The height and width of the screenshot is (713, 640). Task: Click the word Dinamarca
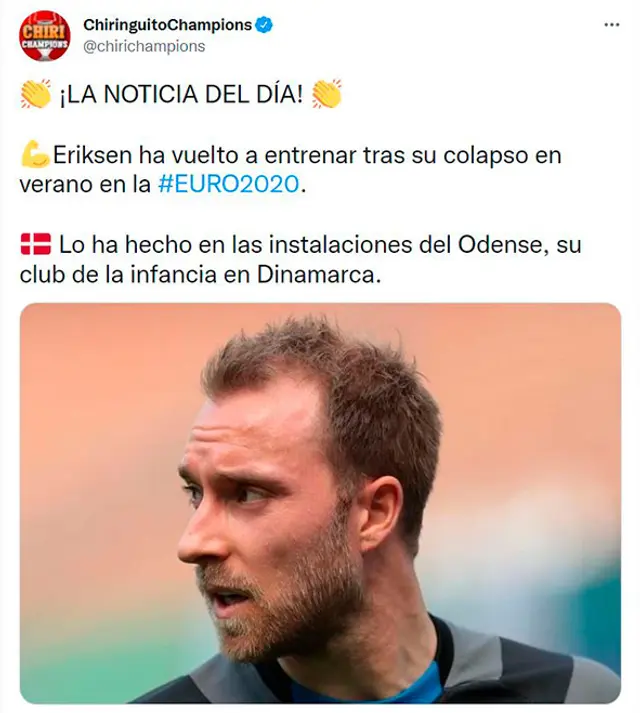pos(318,275)
